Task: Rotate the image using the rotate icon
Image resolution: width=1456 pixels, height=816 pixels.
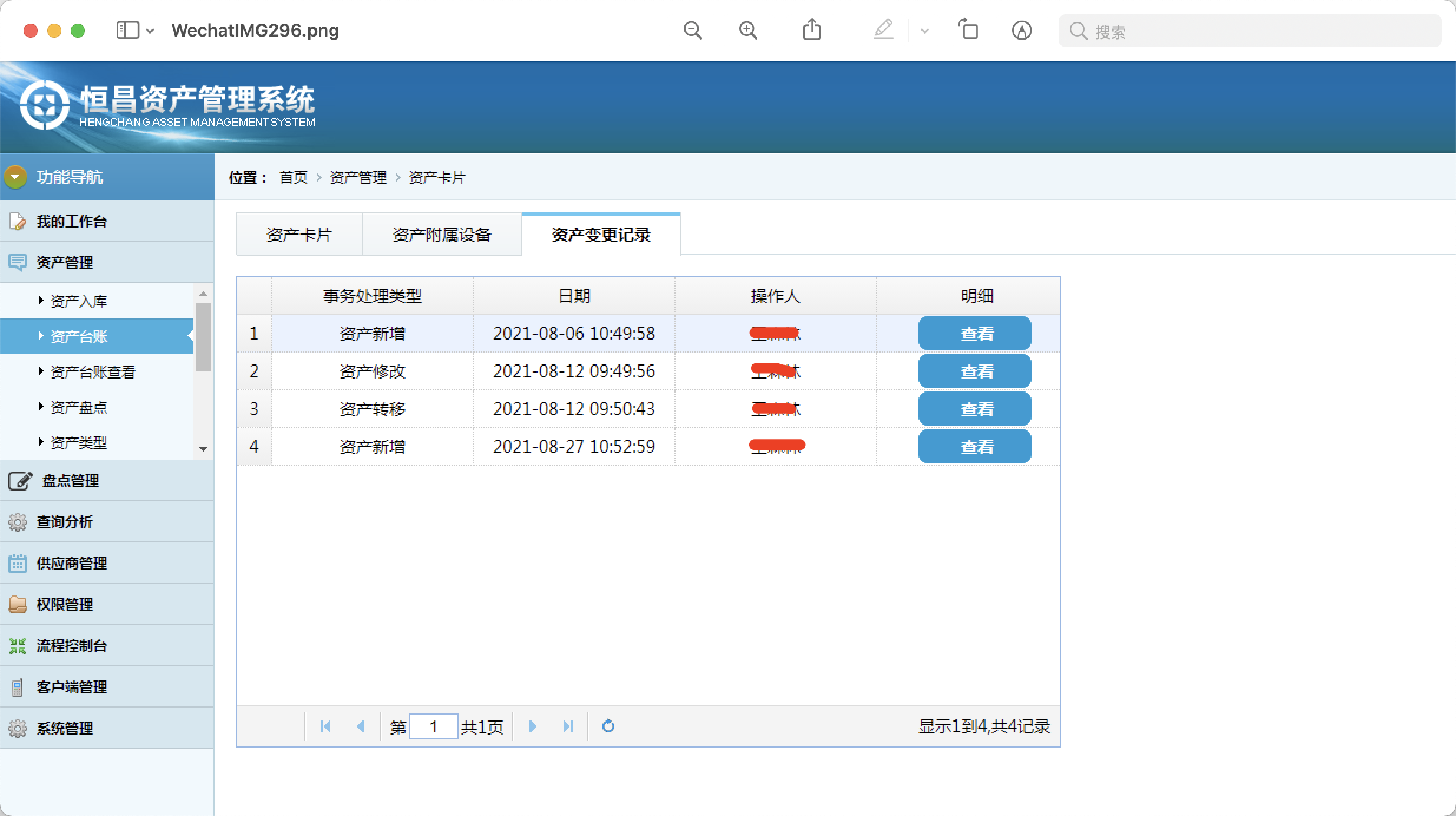Action: click(x=967, y=29)
